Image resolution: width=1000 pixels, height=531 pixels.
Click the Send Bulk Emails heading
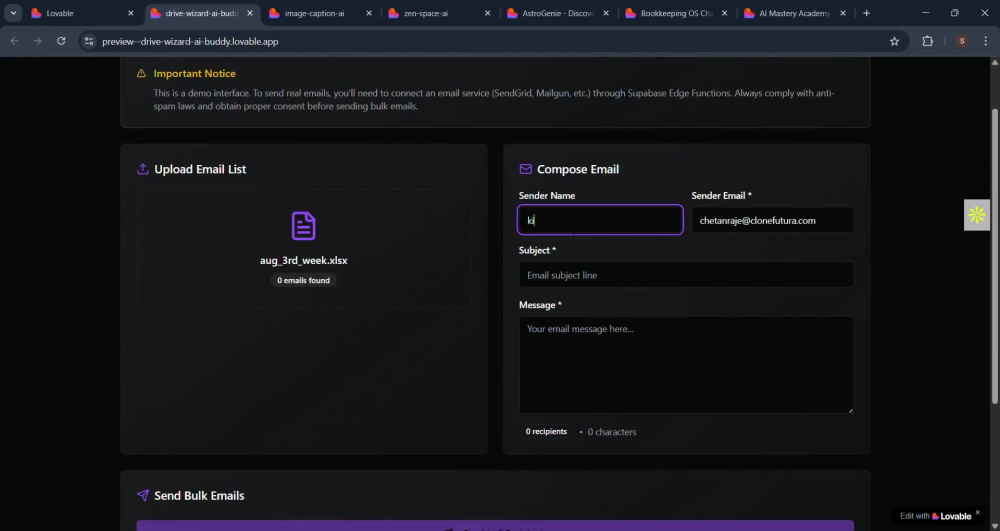199,495
